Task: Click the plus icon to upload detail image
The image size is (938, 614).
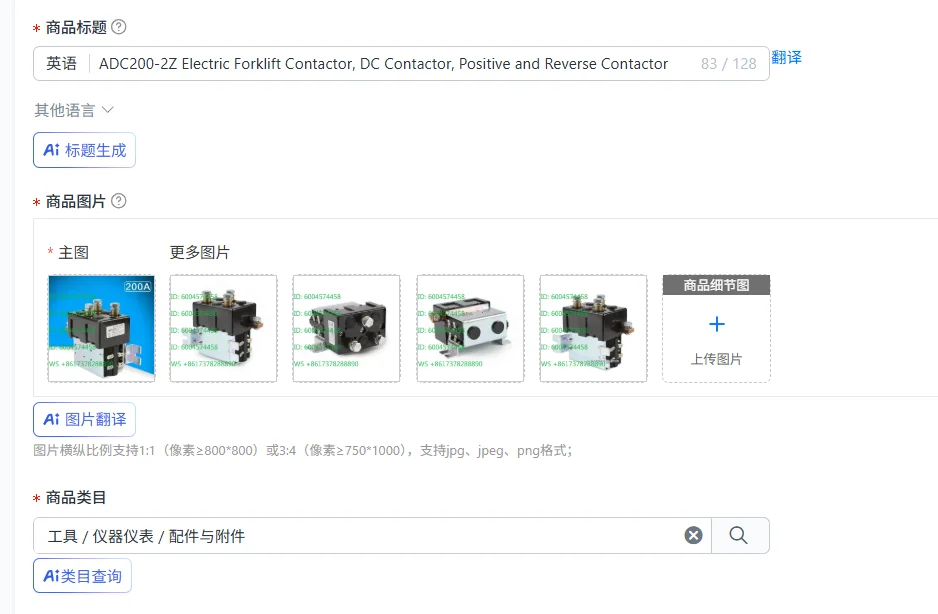Action: pos(717,324)
